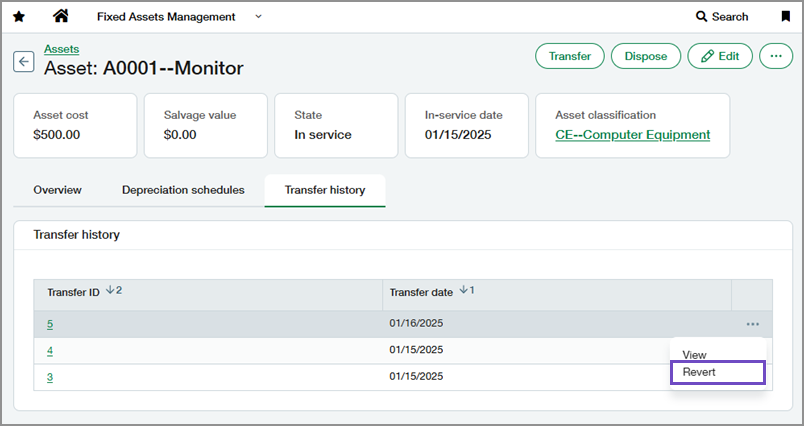Click the Dispose button

coord(646,56)
